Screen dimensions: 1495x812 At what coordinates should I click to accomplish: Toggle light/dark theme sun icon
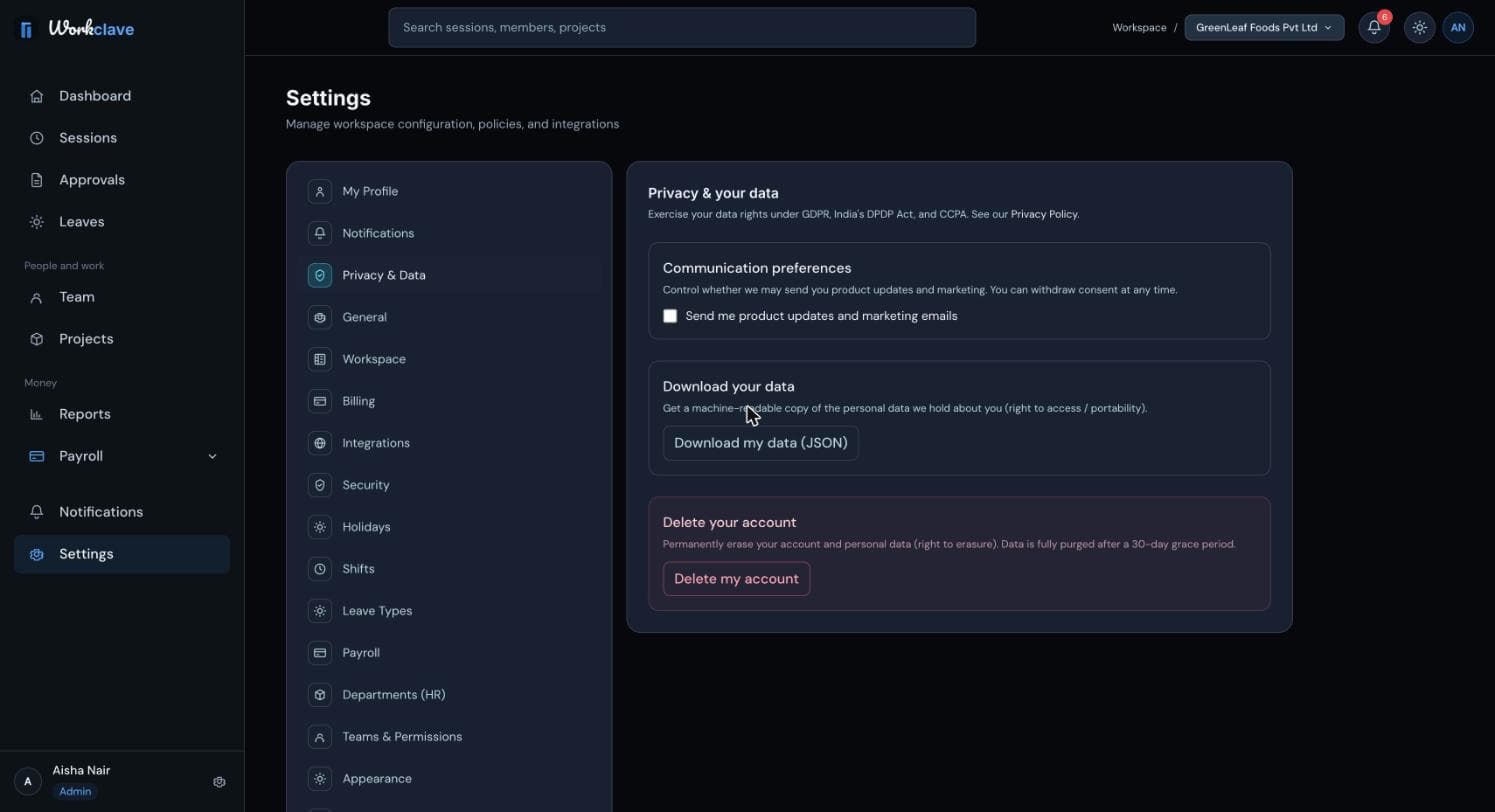click(1419, 28)
